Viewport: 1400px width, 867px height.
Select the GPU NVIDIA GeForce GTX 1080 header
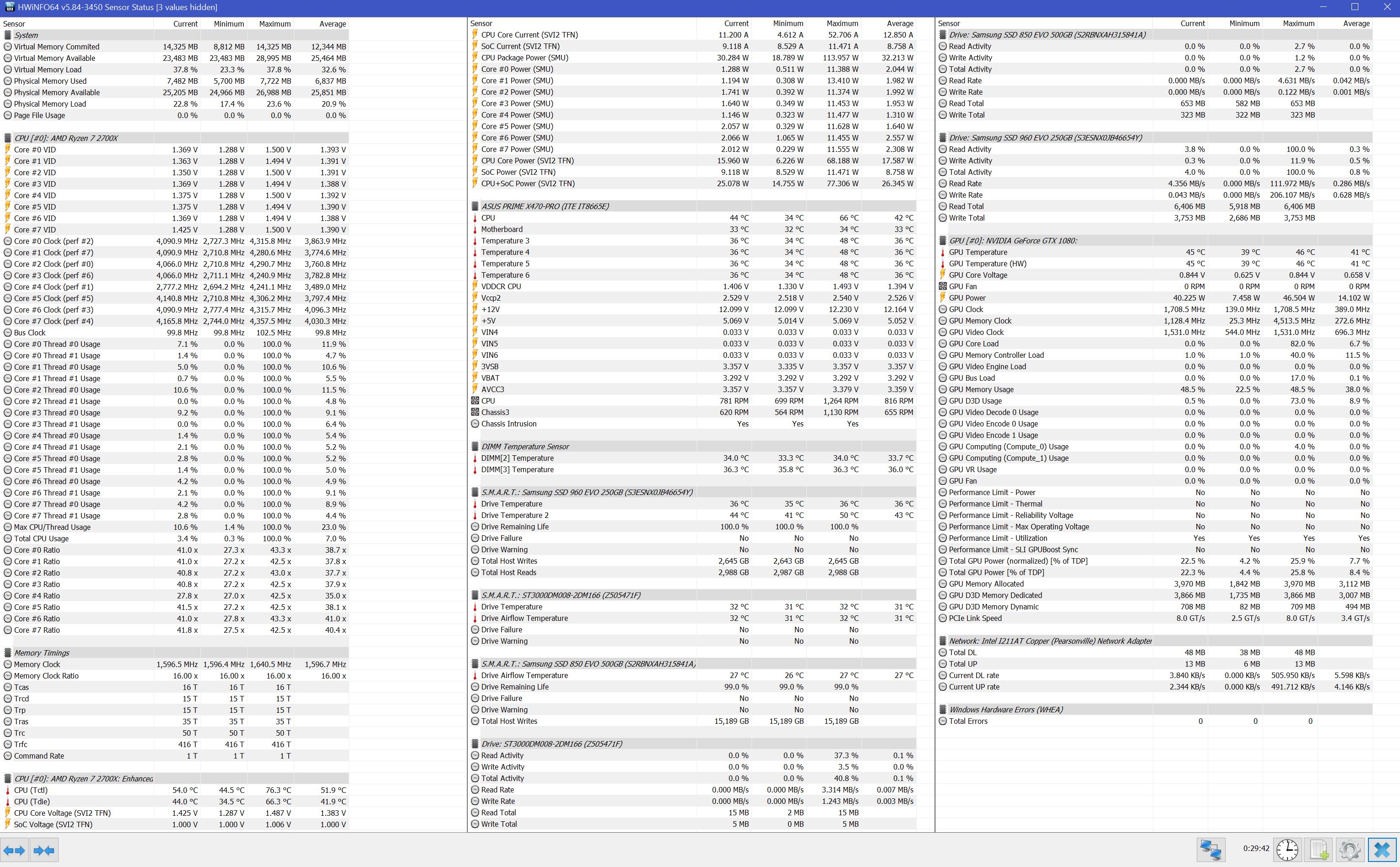(x=1012, y=240)
